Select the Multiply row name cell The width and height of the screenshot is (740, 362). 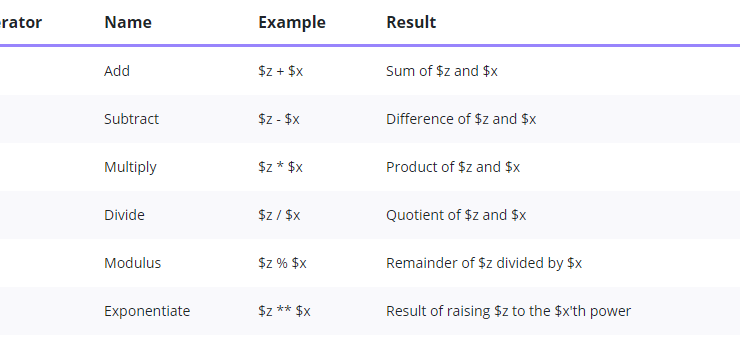[130, 167]
